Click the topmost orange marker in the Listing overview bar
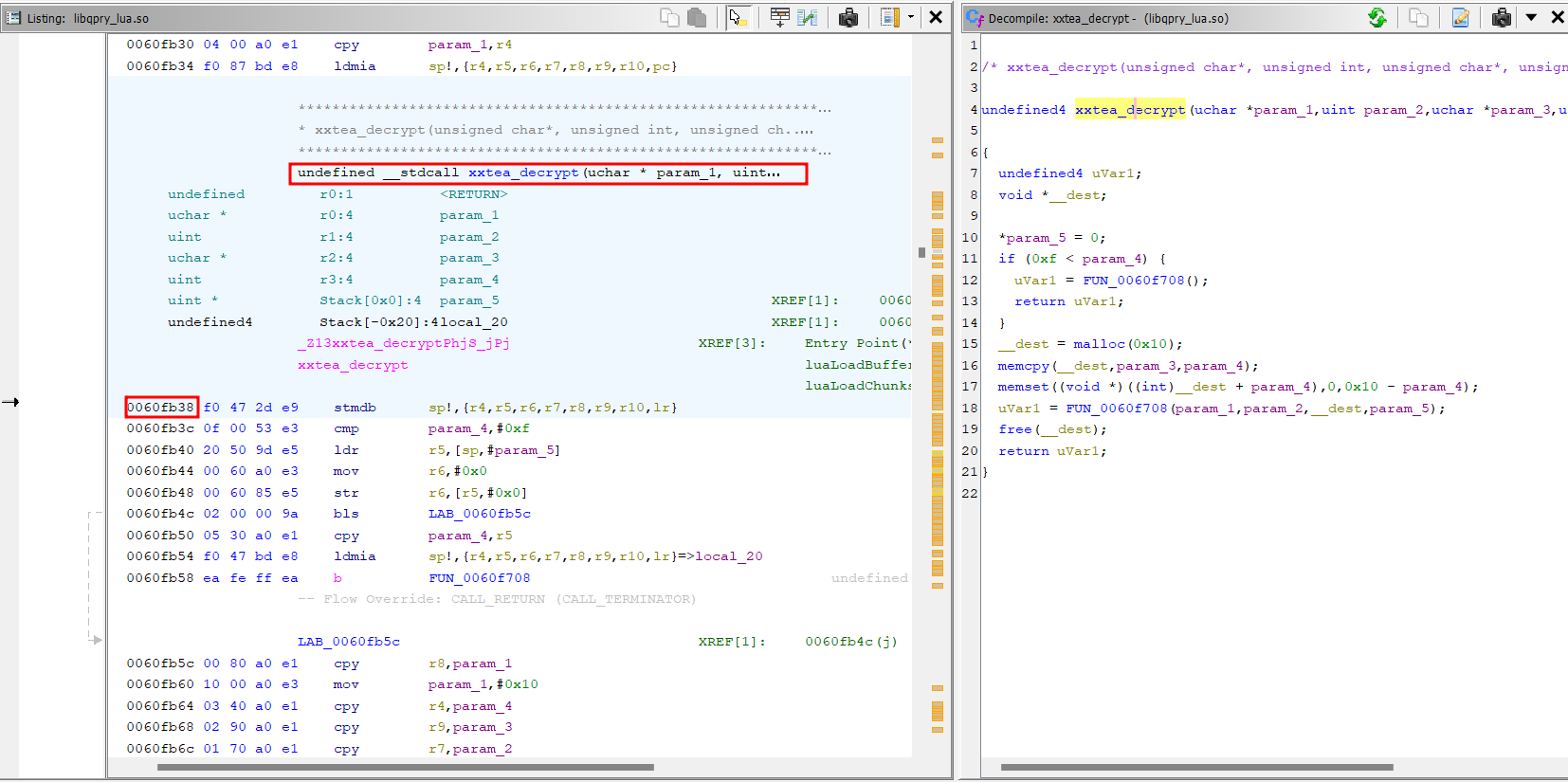1568x782 pixels. point(938,141)
